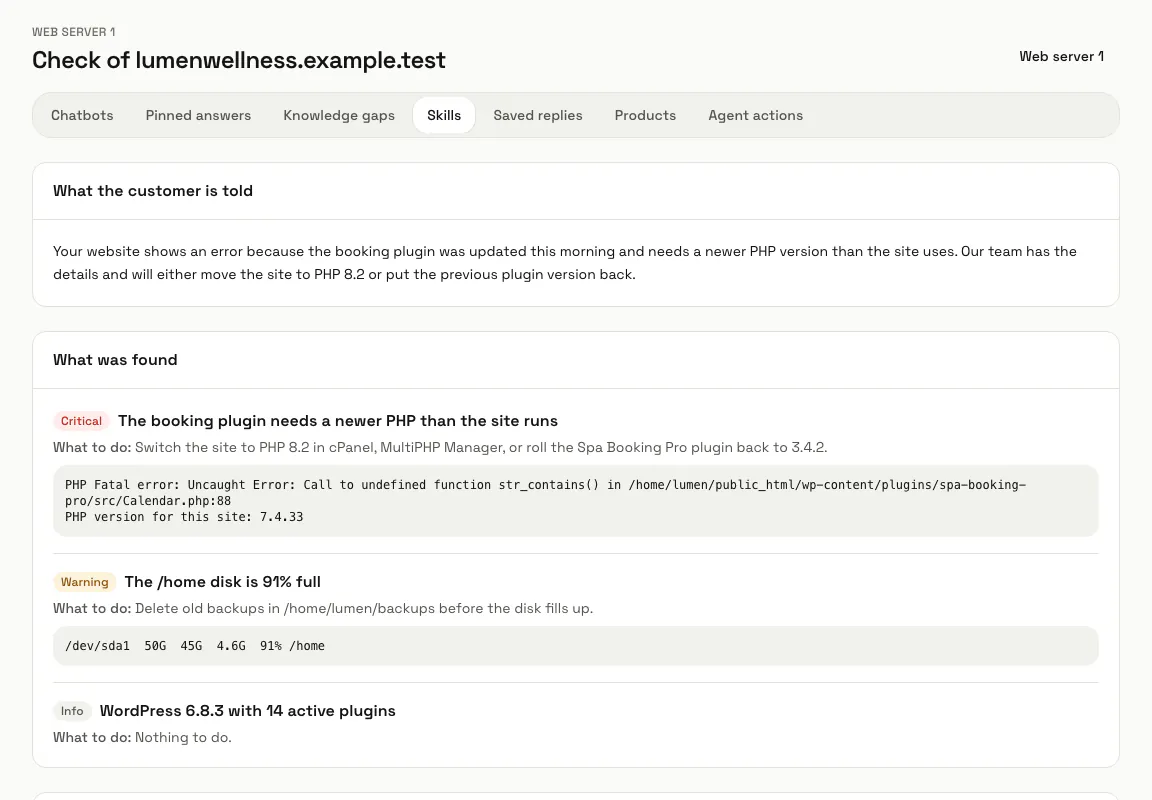The height and width of the screenshot is (800, 1152).
Task: Switch to Agent actions tab
Action: tap(755, 115)
